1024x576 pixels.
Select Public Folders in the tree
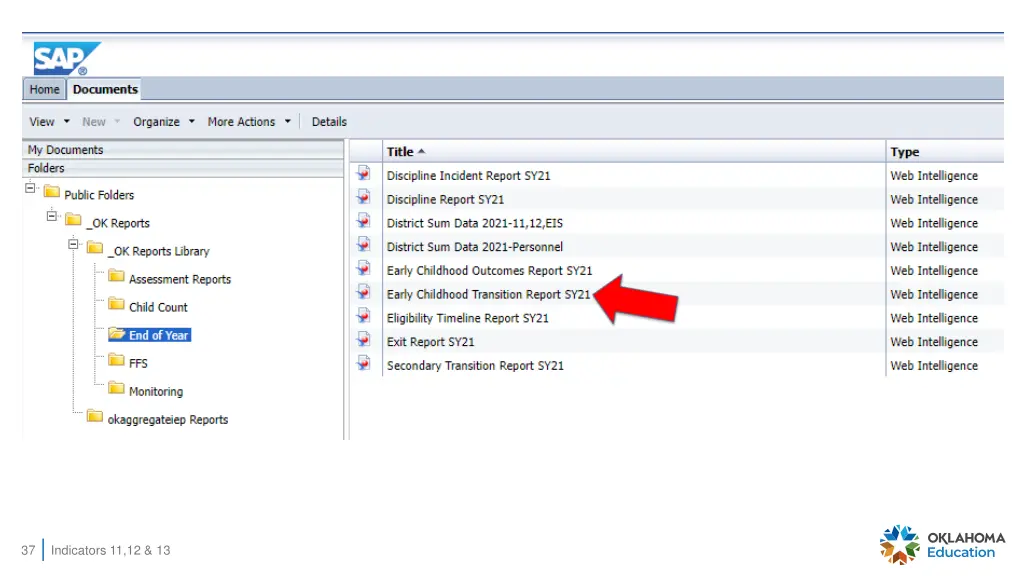click(99, 195)
